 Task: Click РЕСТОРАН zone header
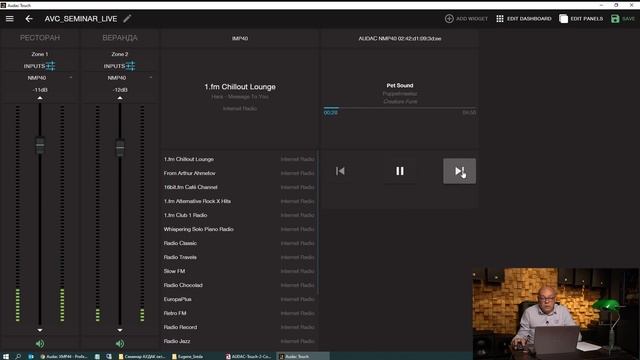point(40,38)
